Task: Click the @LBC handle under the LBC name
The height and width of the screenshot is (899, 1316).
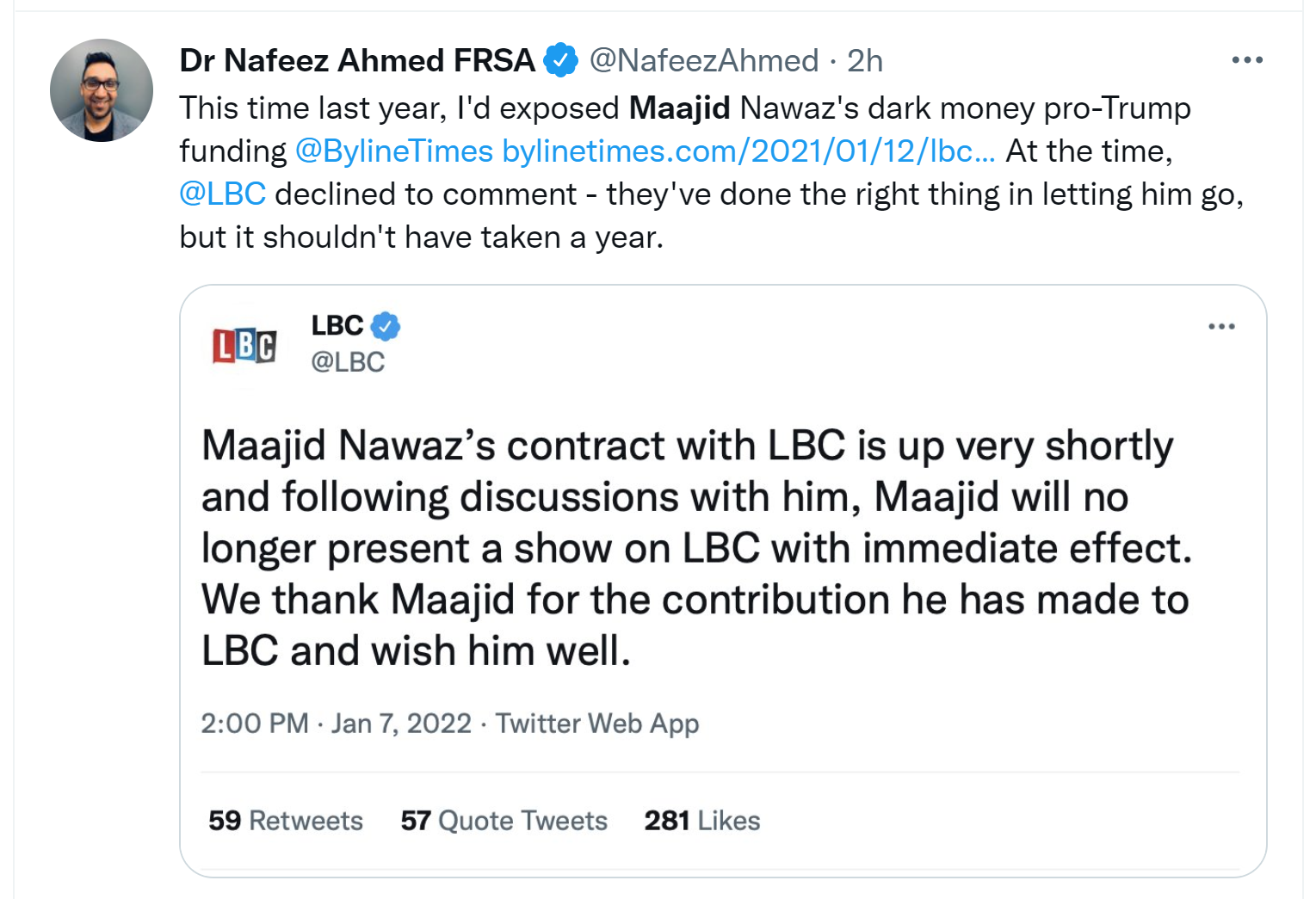Action: 348,362
